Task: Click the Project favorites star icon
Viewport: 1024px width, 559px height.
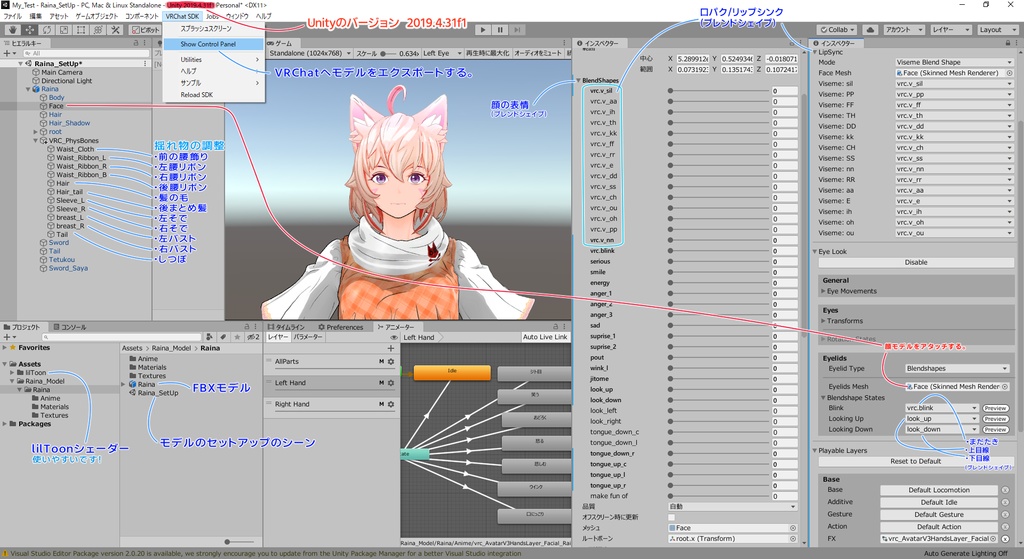Action: click(x=236, y=337)
